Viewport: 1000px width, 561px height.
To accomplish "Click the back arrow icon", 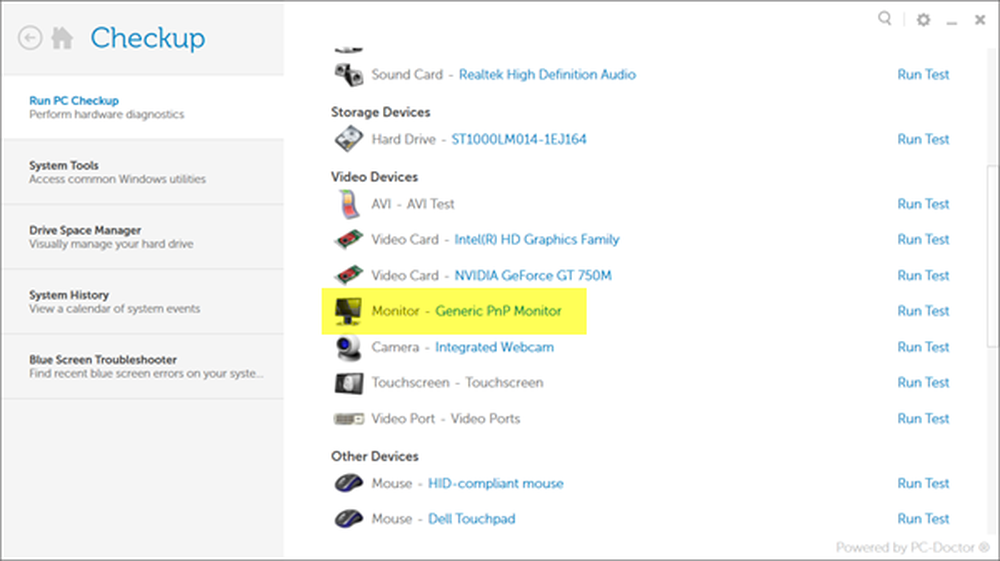I will [31, 38].
